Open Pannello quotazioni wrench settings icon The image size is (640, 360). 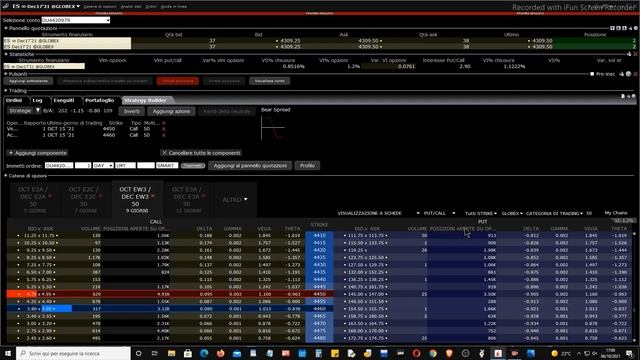pyautogui.click(x=630, y=28)
